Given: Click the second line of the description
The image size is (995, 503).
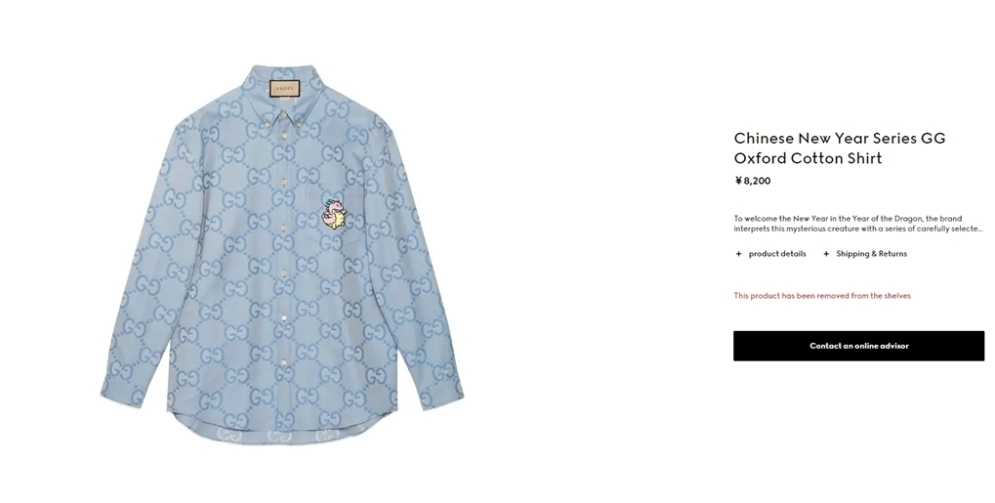Looking at the screenshot, I should click(x=858, y=229).
